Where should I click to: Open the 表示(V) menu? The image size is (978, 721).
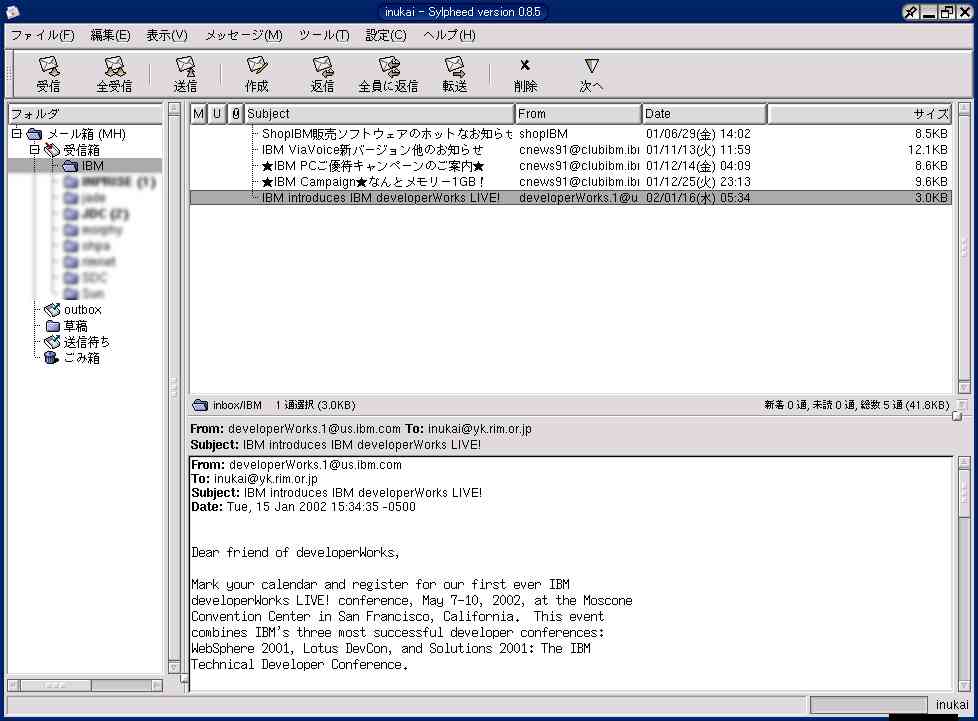[x=167, y=36]
